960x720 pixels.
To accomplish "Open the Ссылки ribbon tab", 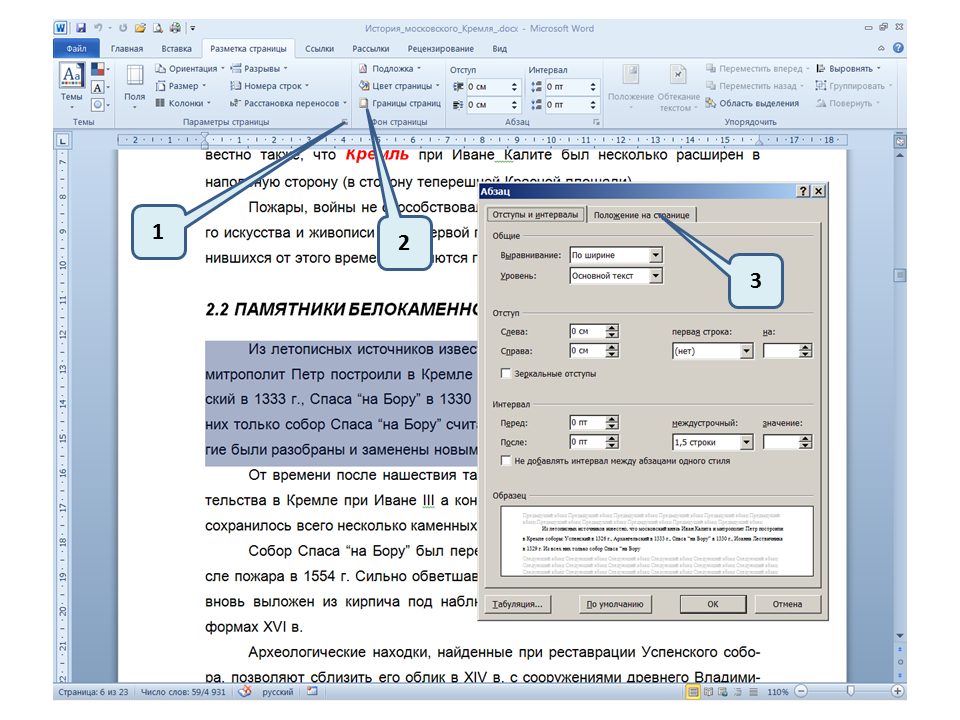I will (x=319, y=48).
